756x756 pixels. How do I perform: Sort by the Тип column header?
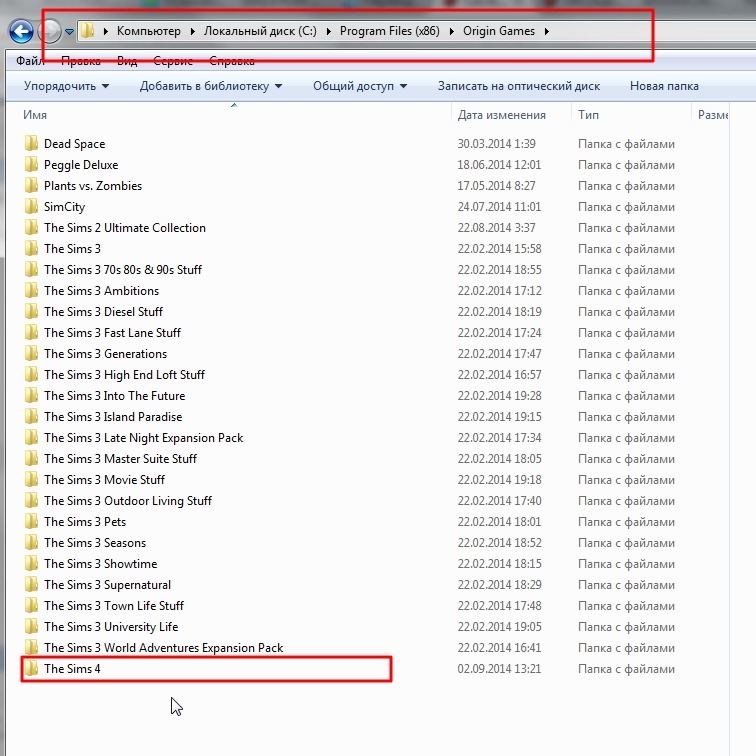(x=588, y=115)
